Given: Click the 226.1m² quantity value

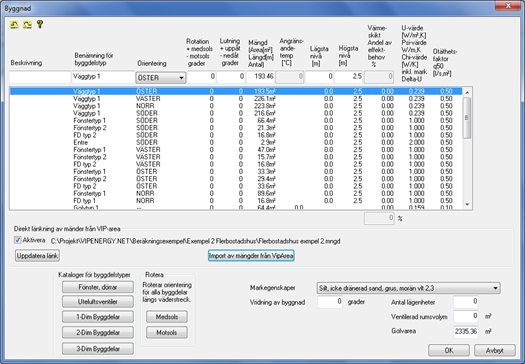Looking at the screenshot, I should pyautogui.click(x=265, y=99).
